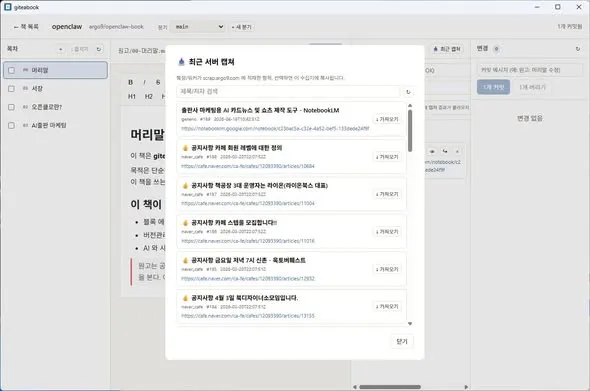Apply bold formatting with the B toolbar icon

tap(131, 82)
